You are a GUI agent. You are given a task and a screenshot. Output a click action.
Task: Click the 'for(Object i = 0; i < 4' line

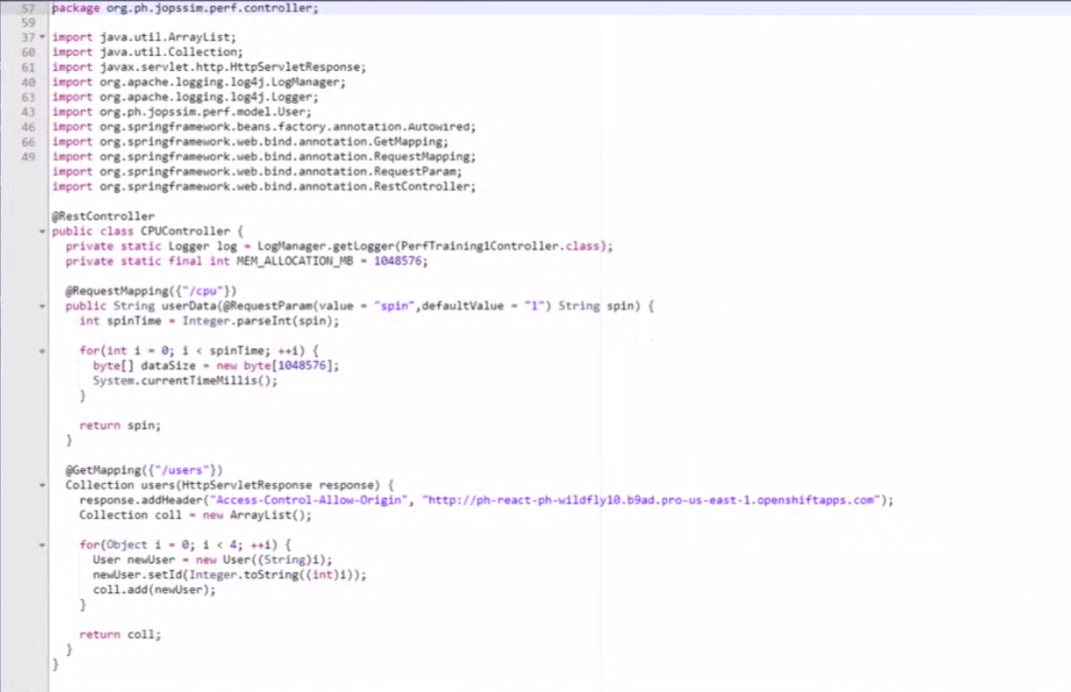pyautogui.click(x=185, y=545)
